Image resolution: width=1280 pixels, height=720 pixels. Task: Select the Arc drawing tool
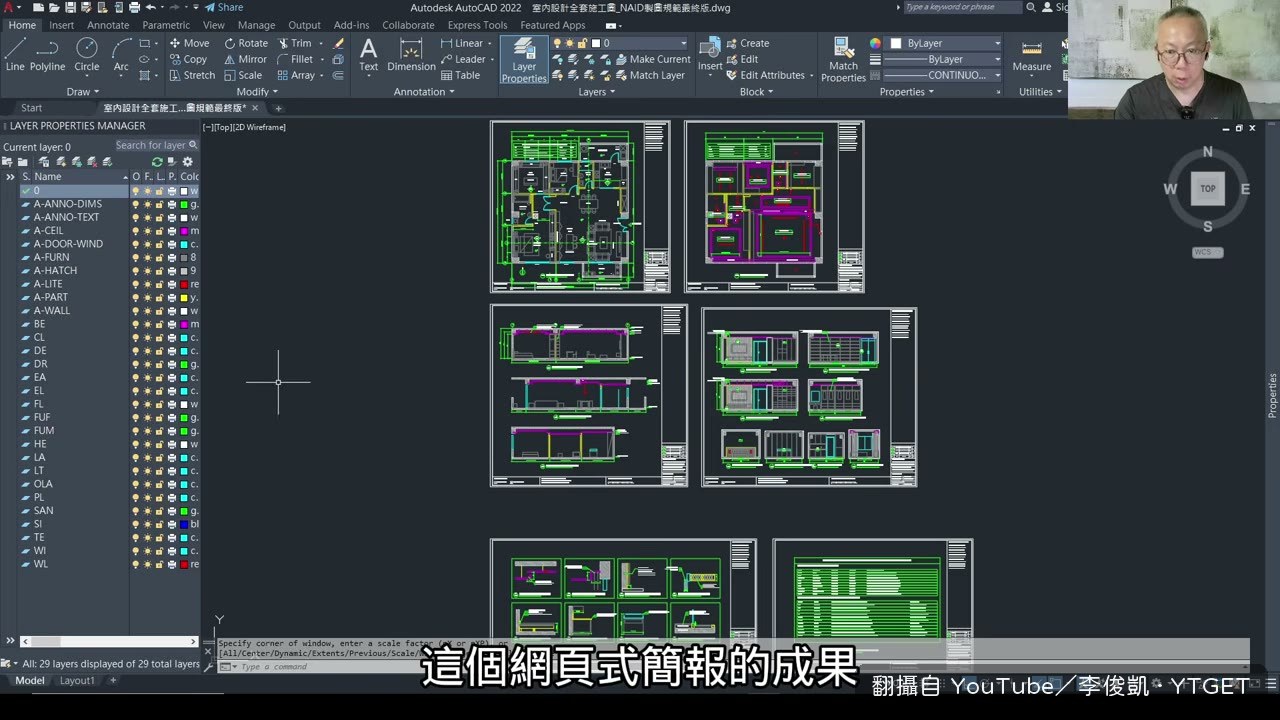click(121, 55)
